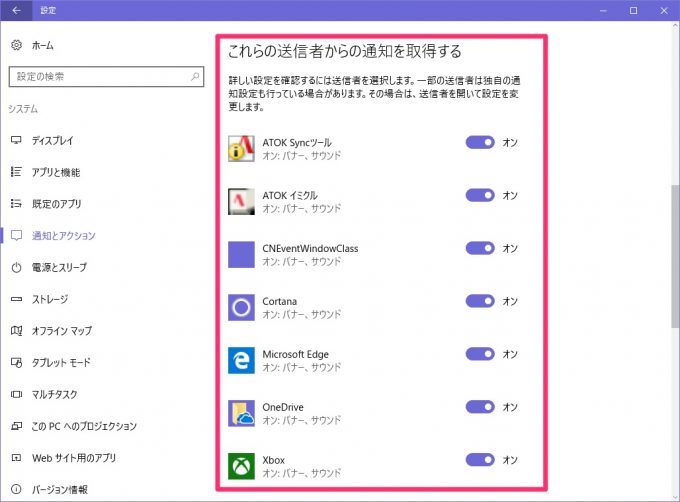Go to ストレージ settings page
Image resolution: width=680 pixels, height=502 pixels.
point(49,299)
